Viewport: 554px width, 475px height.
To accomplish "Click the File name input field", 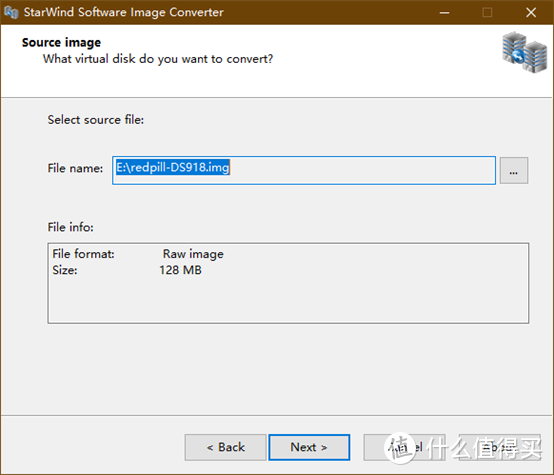I will [x=304, y=170].
